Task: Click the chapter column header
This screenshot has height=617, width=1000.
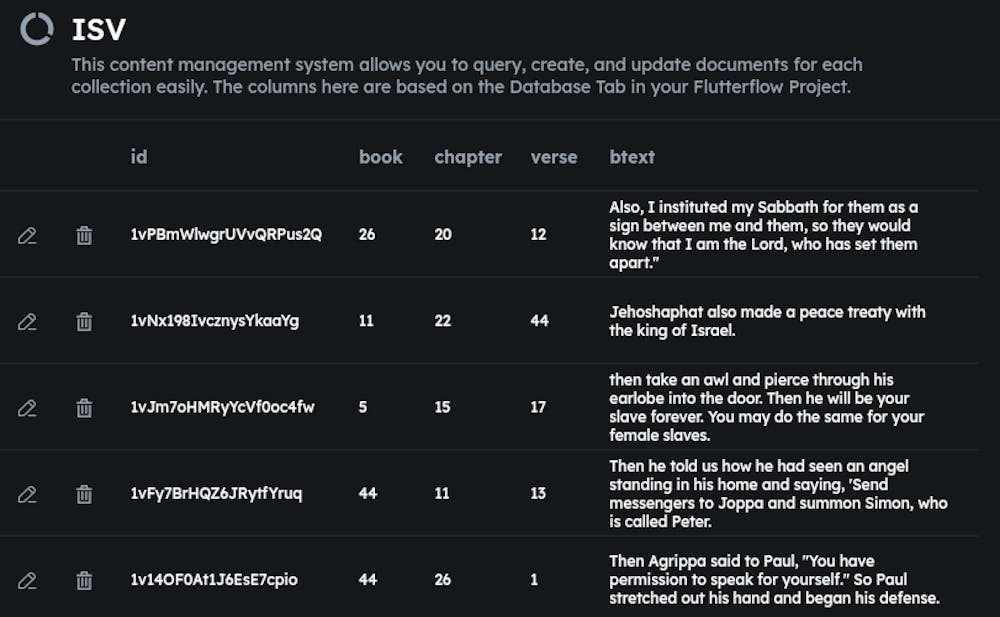Action: coord(468,157)
